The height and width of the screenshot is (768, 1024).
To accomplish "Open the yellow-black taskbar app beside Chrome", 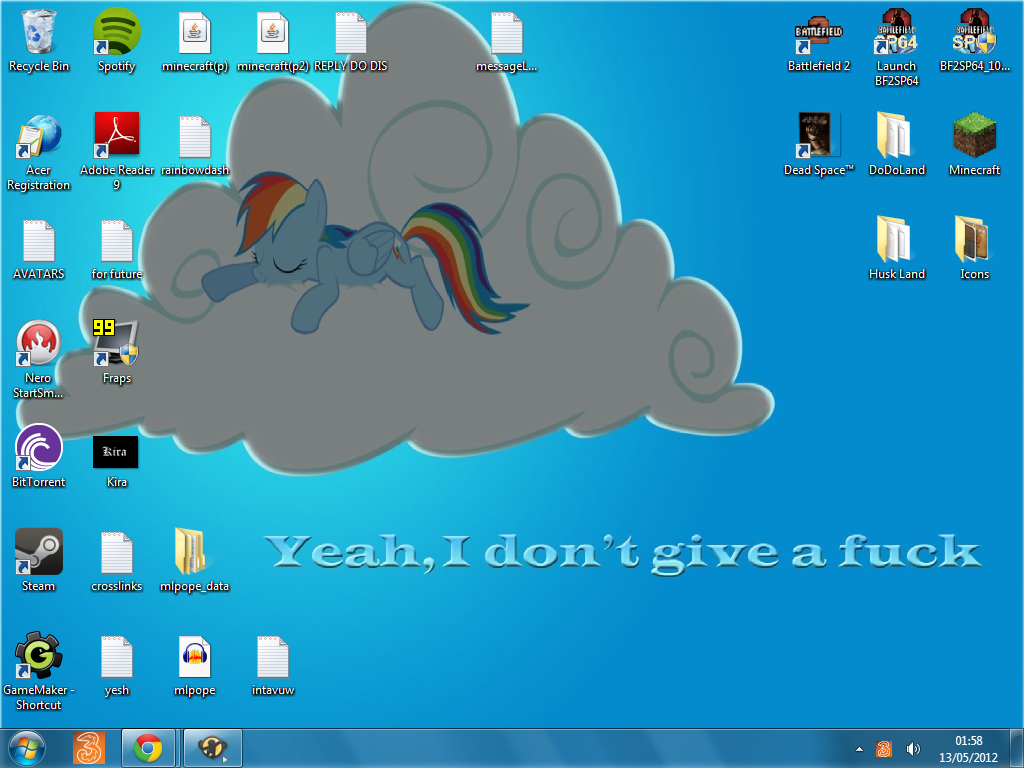I will (x=213, y=748).
